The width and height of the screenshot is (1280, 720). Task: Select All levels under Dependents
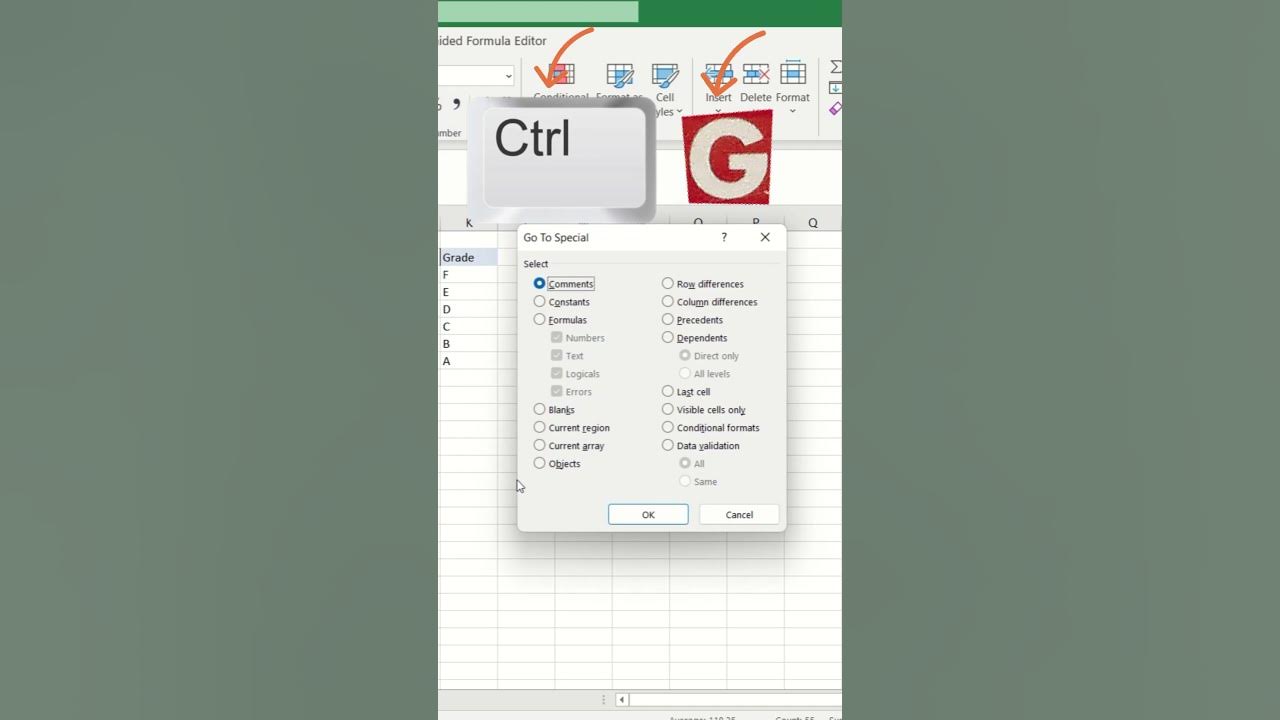[685, 374]
